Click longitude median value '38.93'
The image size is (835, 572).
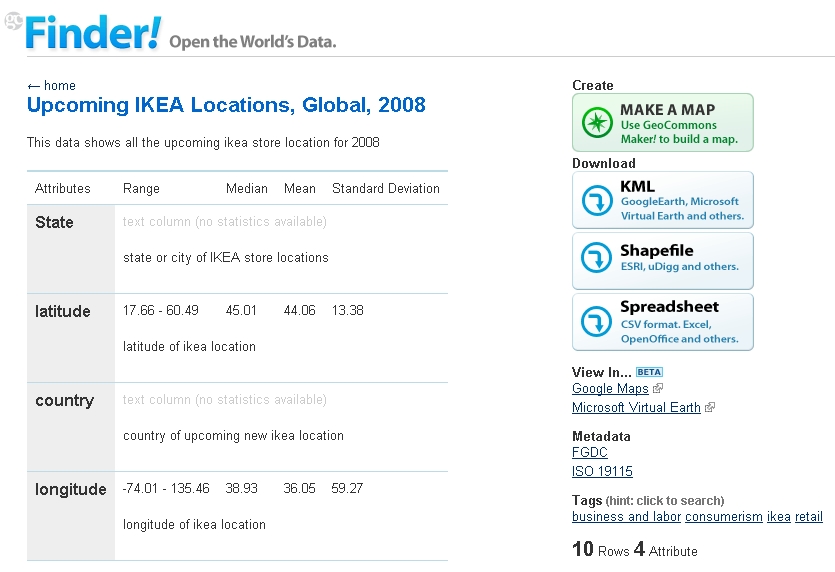241,488
